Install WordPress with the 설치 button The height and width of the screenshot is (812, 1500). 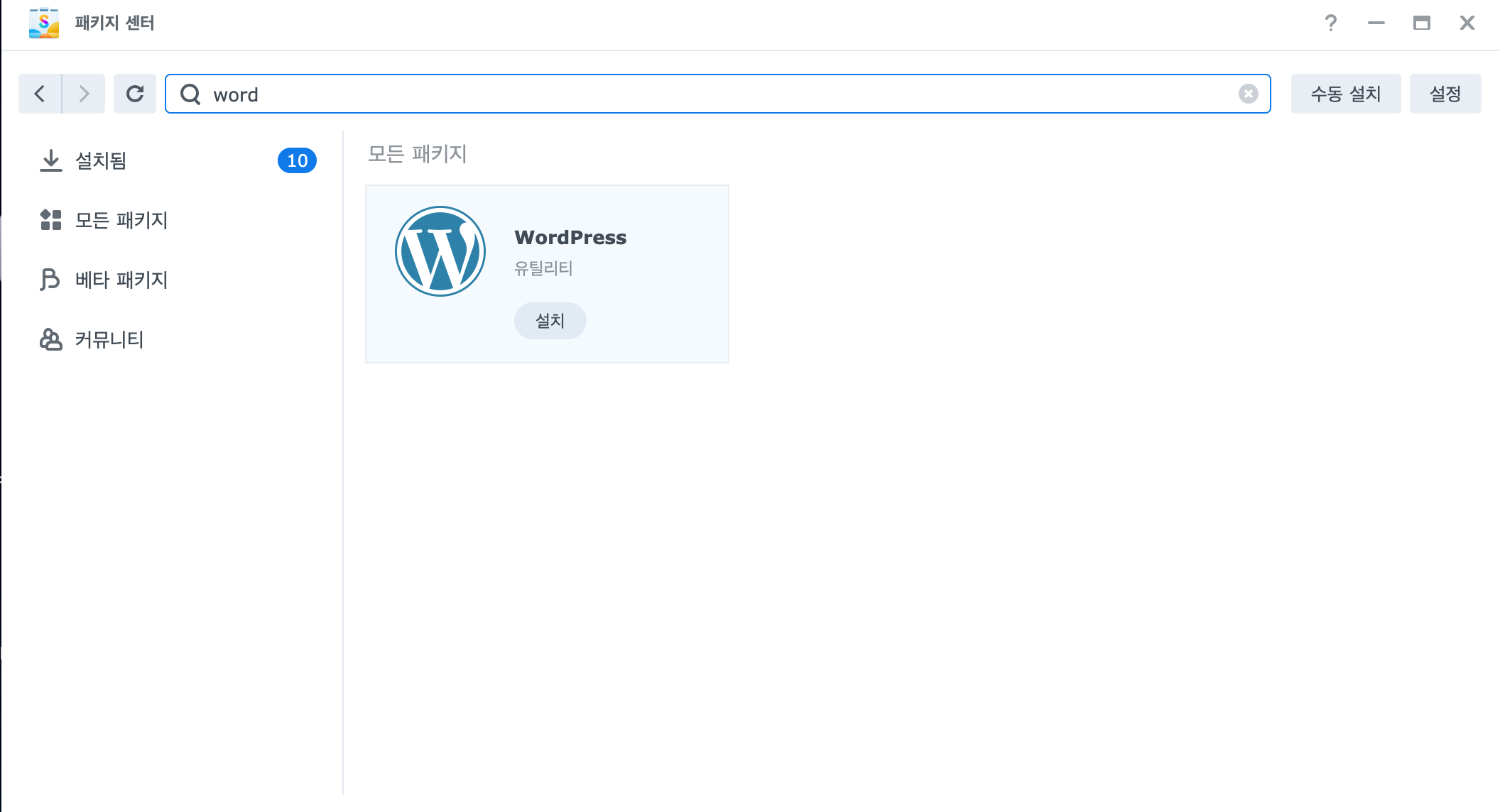click(x=550, y=321)
